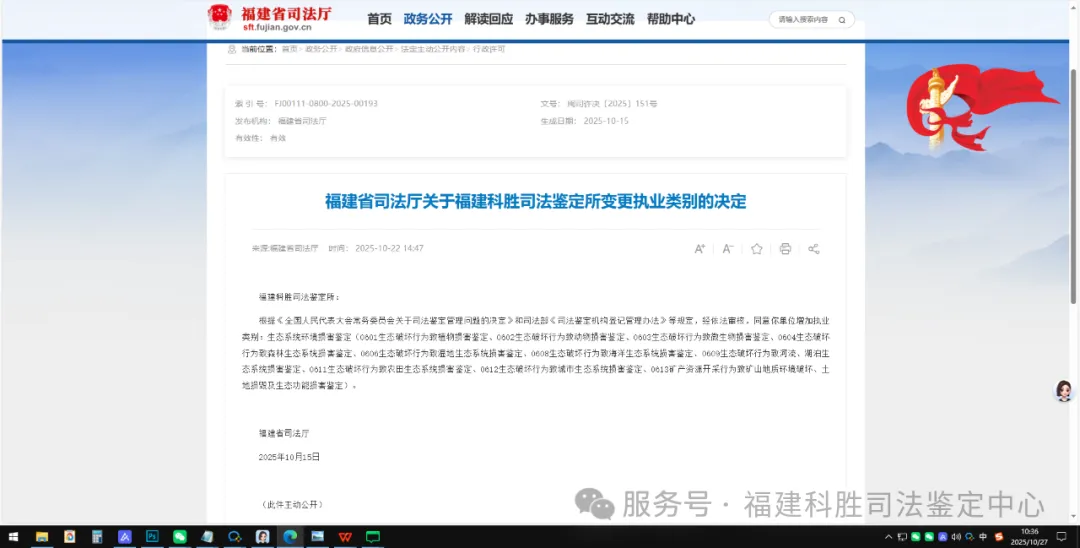Image resolution: width=1080 pixels, height=548 pixels.
Task: Click the 法定主动公开内容 breadcrumb link
Action: pyautogui.click(x=433, y=50)
